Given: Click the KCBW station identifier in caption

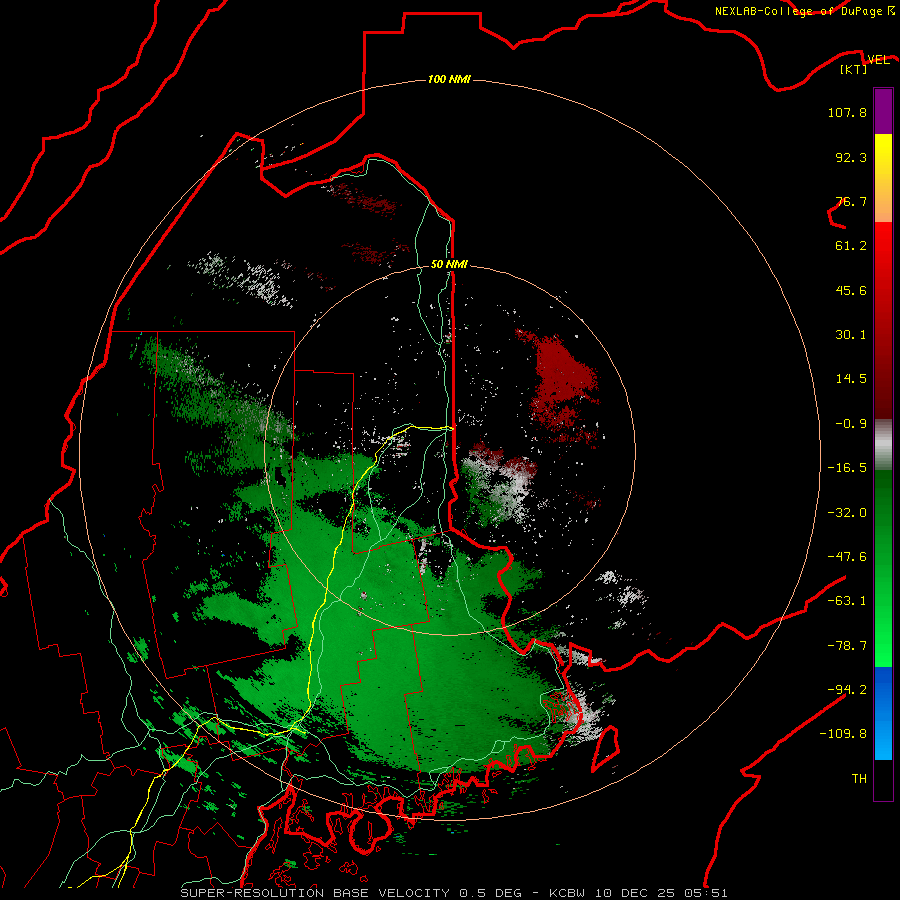Looking at the screenshot, I should 569,893.
